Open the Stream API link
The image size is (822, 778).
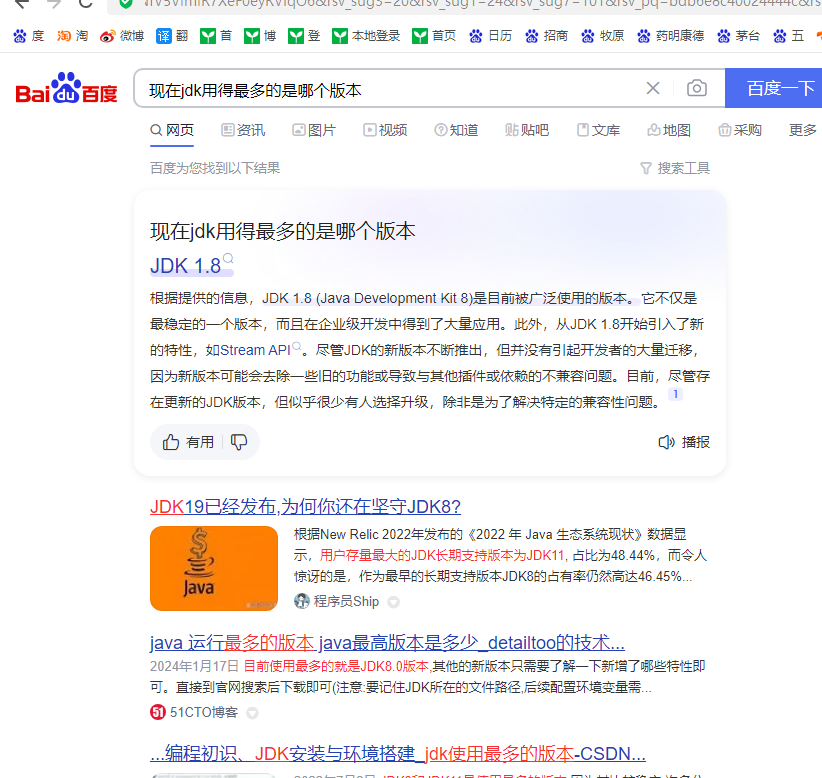(x=261, y=350)
